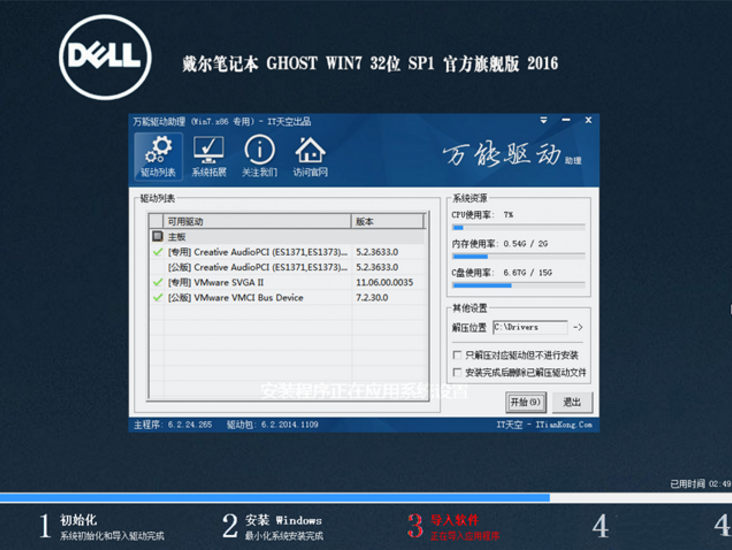
Task: Minimize the 万能驱动助理 window
Action: [x=566, y=120]
